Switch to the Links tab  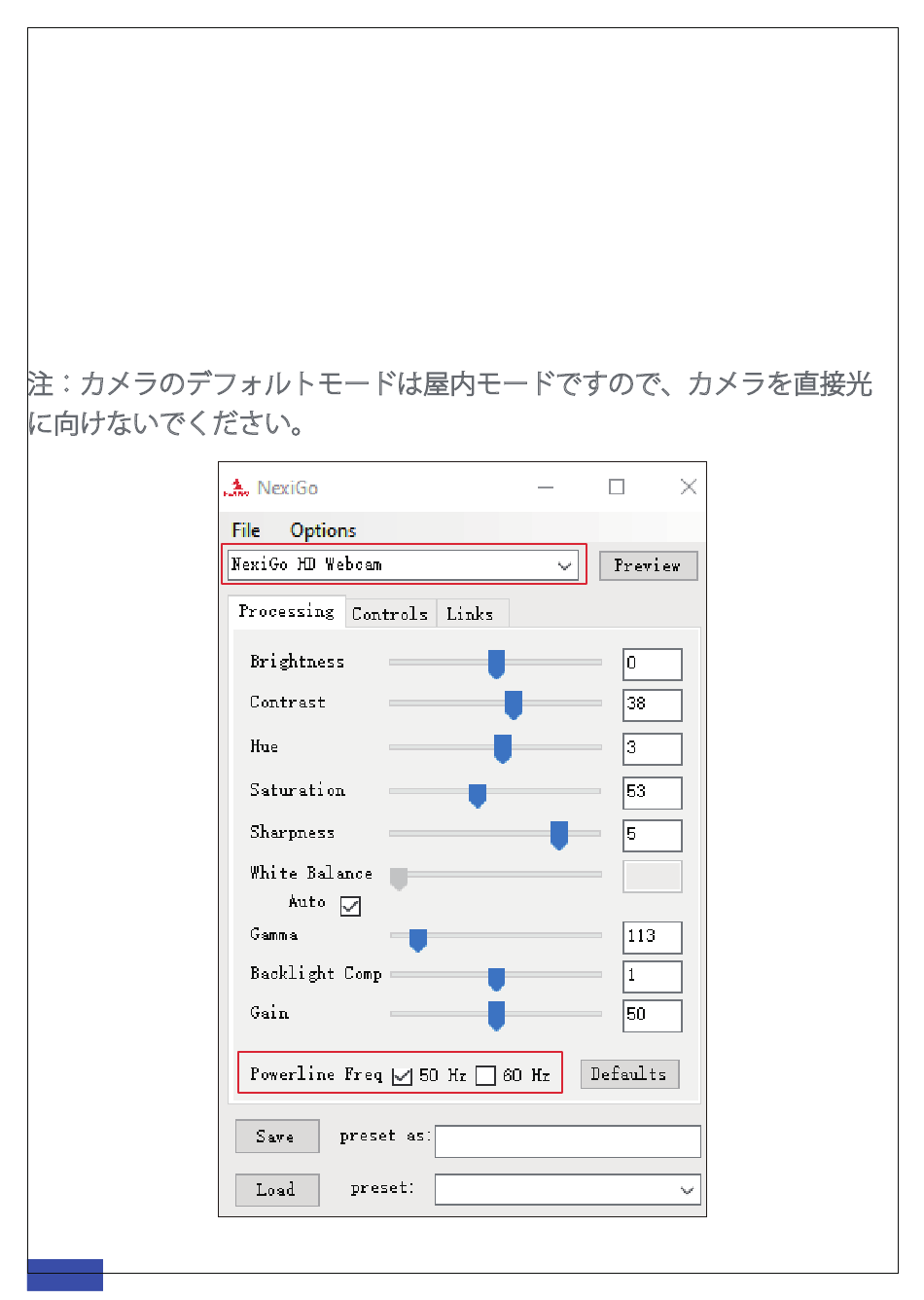click(x=471, y=614)
